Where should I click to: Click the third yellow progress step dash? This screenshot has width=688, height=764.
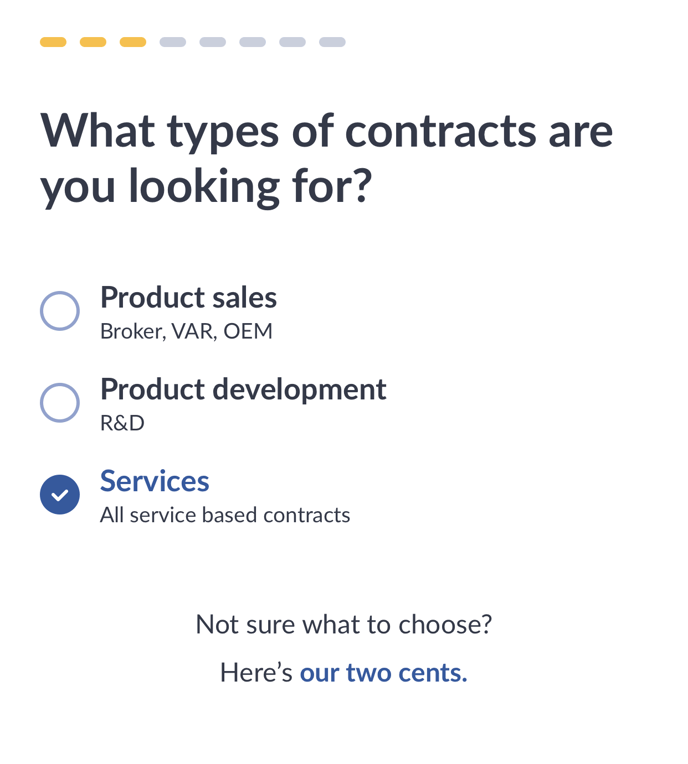(x=133, y=42)
